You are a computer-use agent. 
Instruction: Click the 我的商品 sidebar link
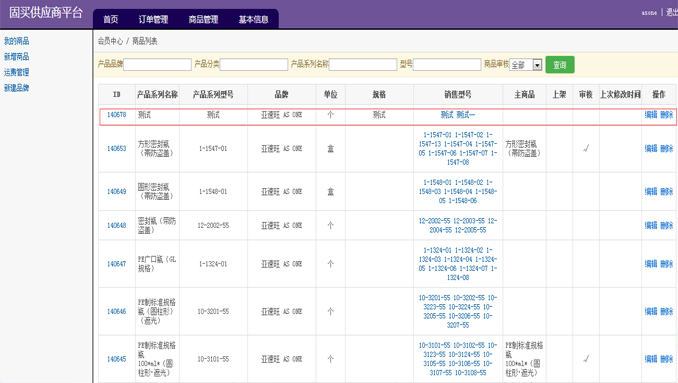click(16, 41)
